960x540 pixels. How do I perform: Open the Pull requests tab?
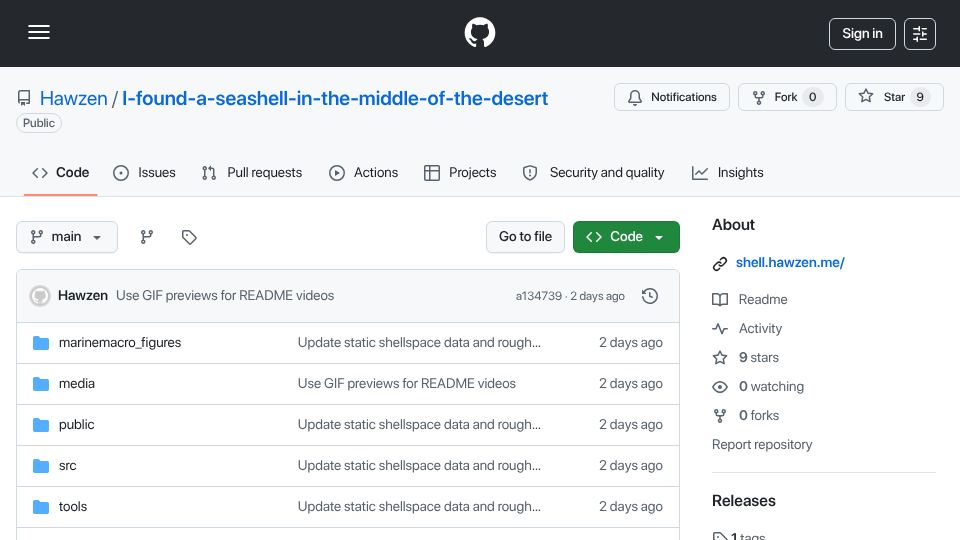pos(252,173)
